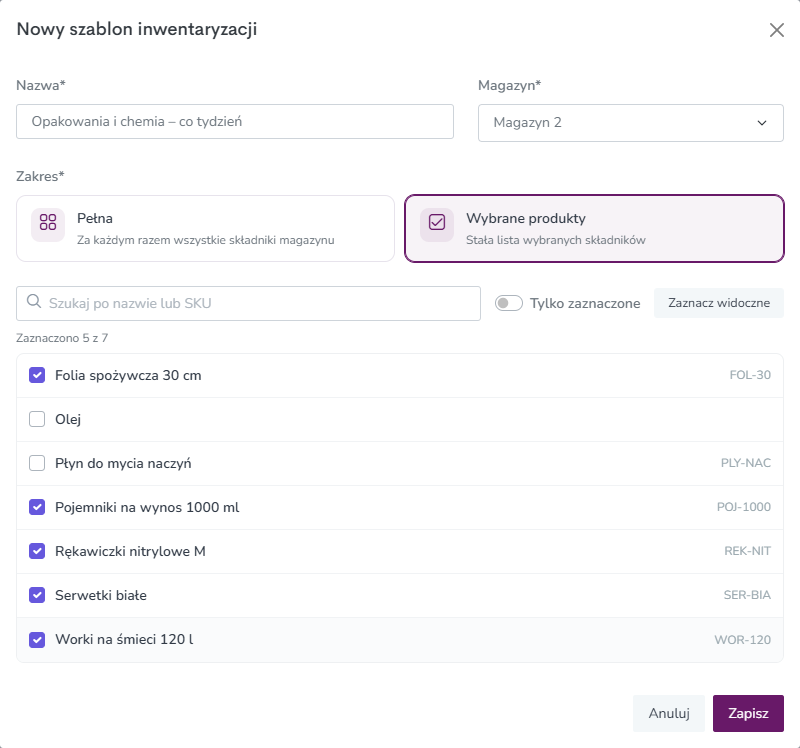800x748 pixels.
Task: Click the Za każdym razem wszystkie składniki text
Action: 206,240
